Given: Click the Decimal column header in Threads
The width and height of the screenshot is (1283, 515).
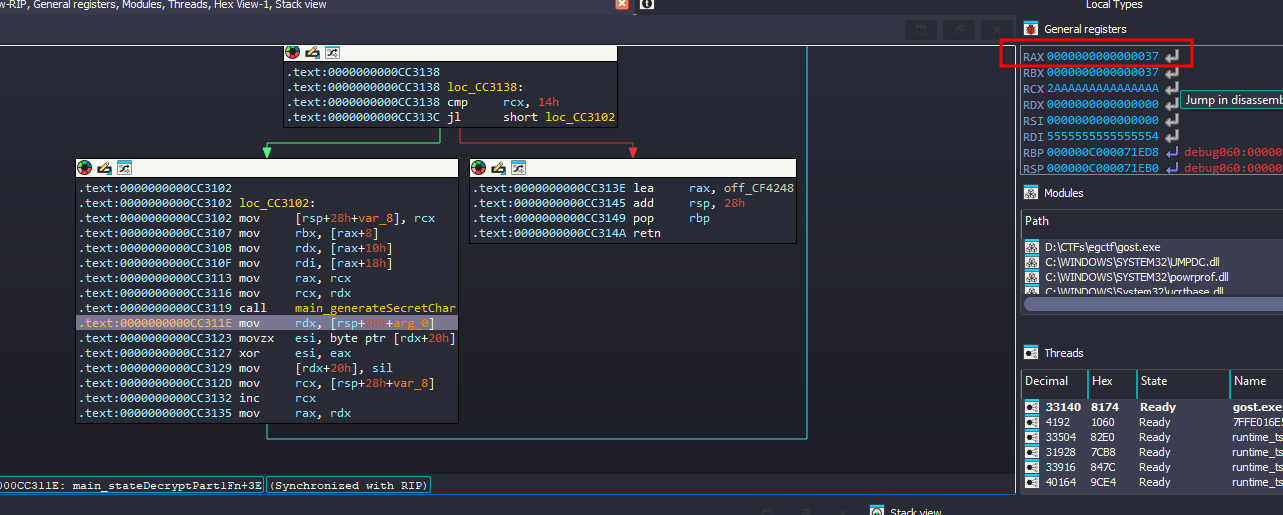Looking at the screenshot, I should click(x=1046, y=381).
